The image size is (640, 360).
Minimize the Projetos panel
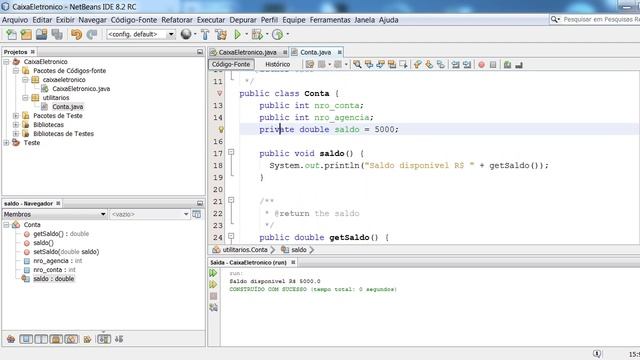(x=200, y=52)
